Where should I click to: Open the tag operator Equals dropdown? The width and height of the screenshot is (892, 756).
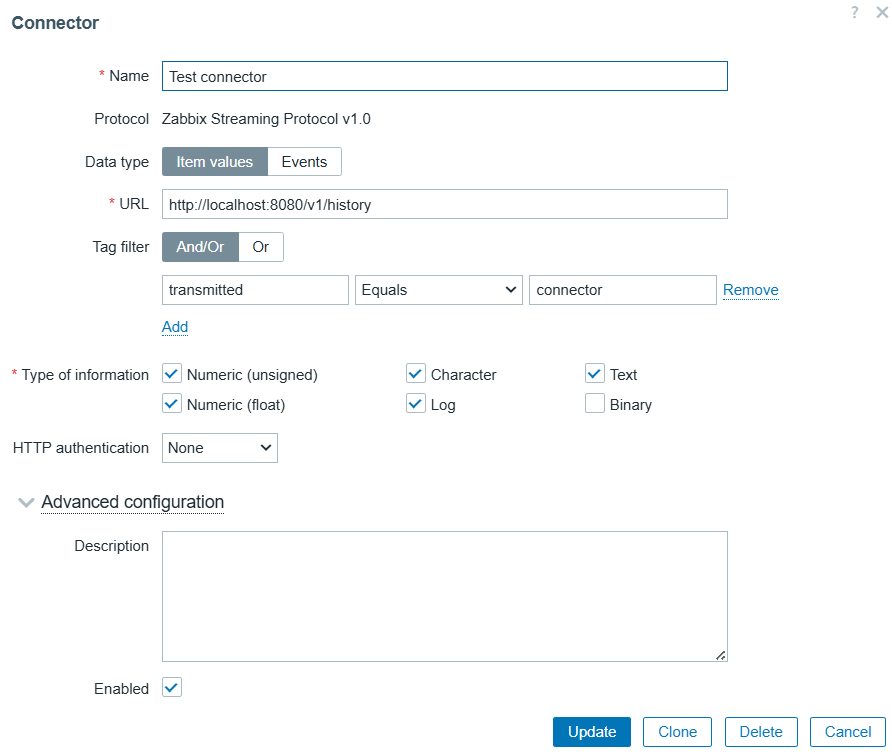[x=438, y=290]
